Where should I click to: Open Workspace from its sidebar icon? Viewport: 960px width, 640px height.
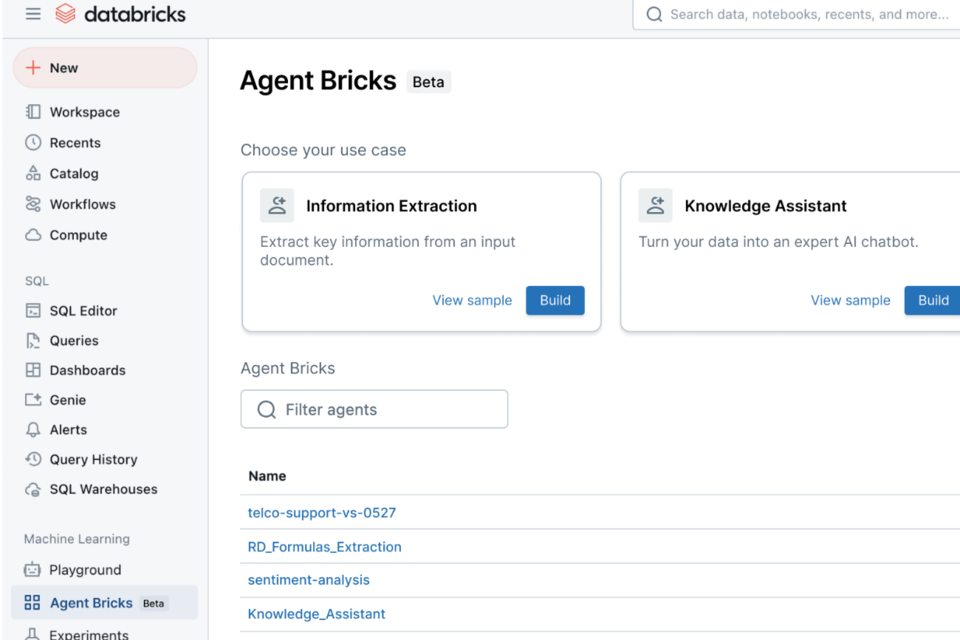coord(33,112)
